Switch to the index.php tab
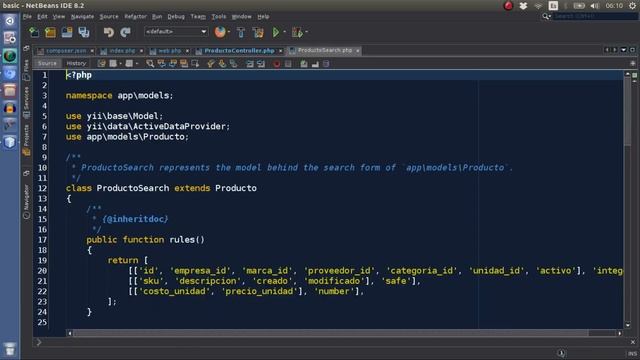Image resolution: width=640 pixels, height=360 pixels. click(122, 51)
